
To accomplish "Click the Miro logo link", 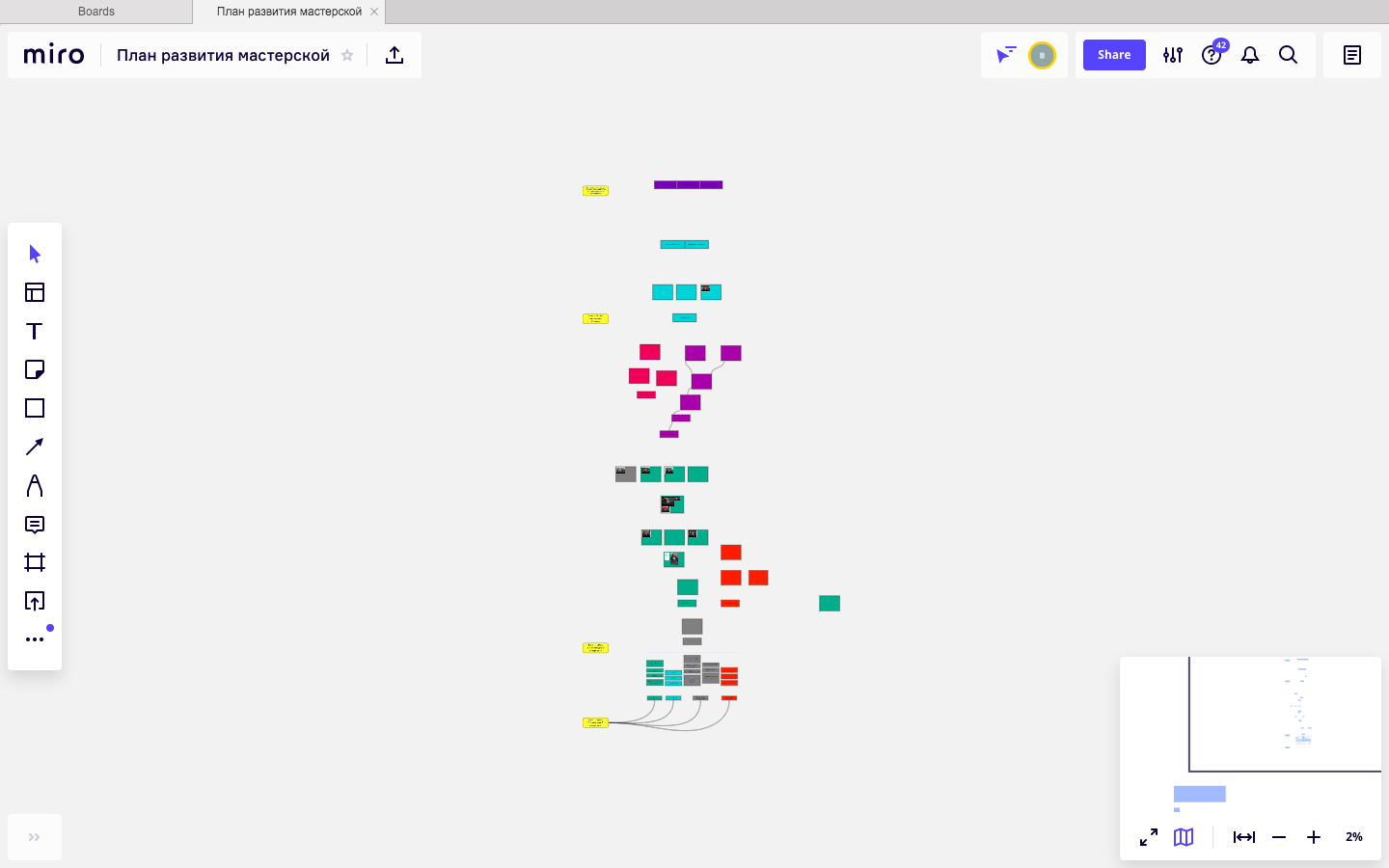I will pos(54,55).
